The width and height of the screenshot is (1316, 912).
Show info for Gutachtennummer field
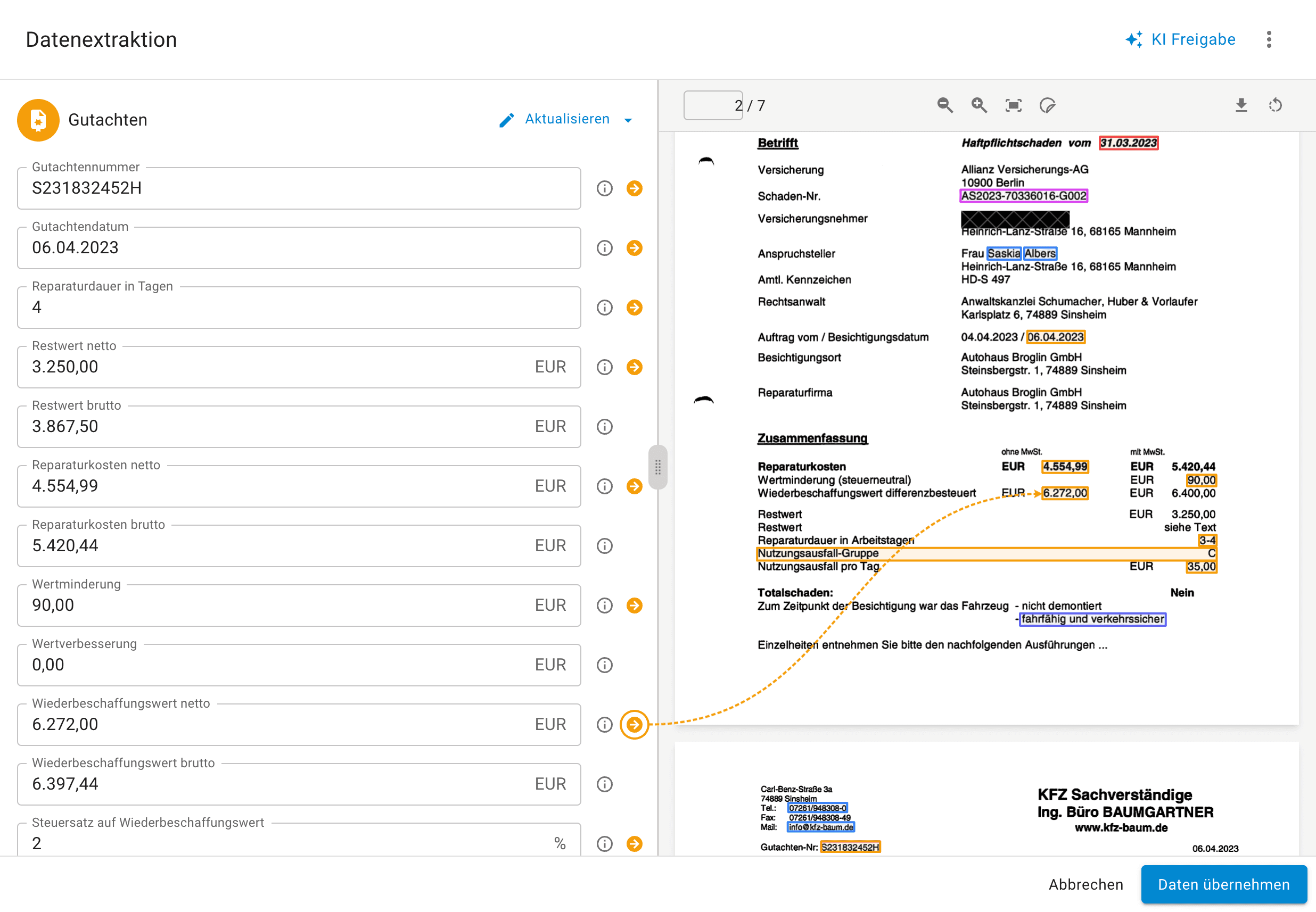click(x=604, y=188)
